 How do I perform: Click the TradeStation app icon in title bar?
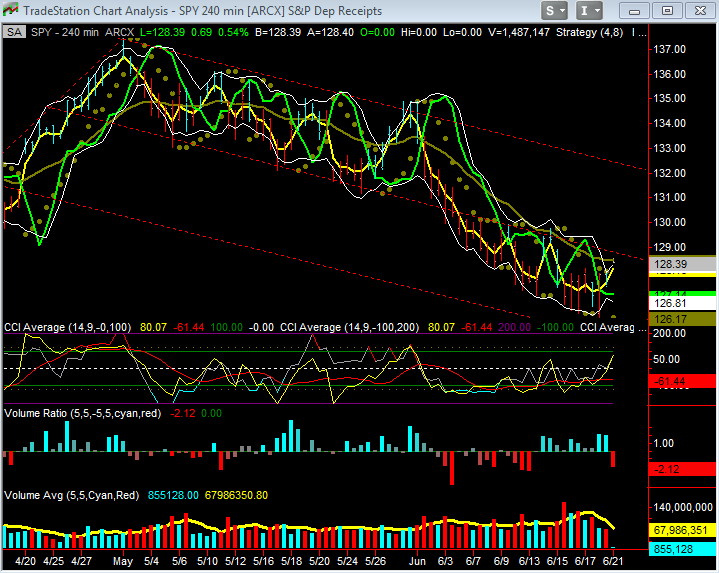(x=11, y=10)
